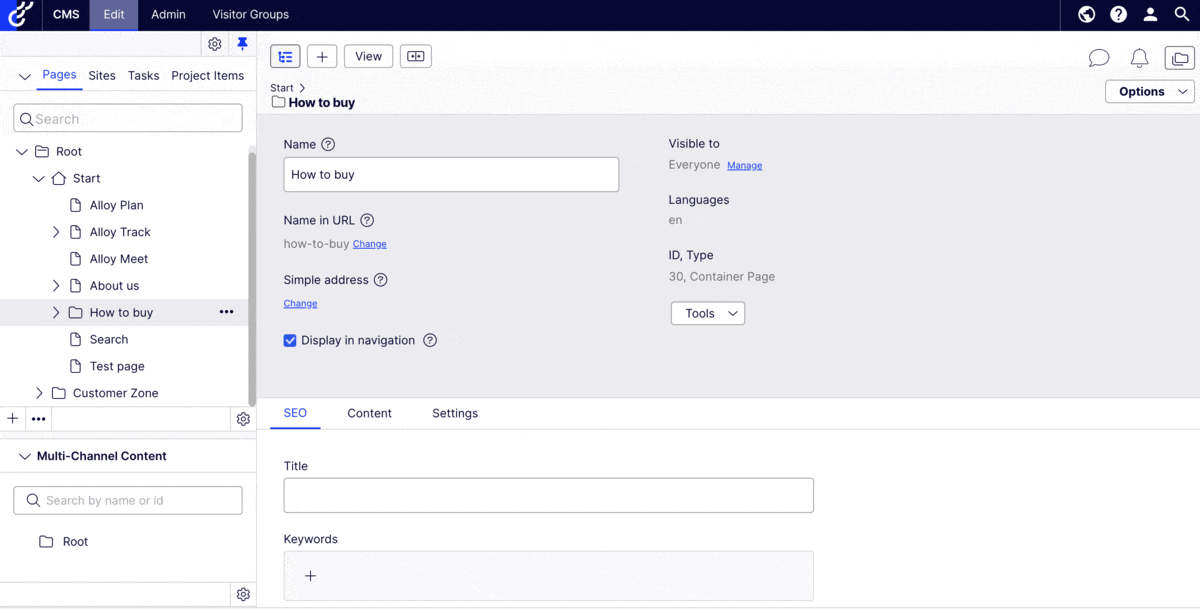Open the Admin menu
The width and height of the screenshot is (1200, 609).
tap(168, 14)
